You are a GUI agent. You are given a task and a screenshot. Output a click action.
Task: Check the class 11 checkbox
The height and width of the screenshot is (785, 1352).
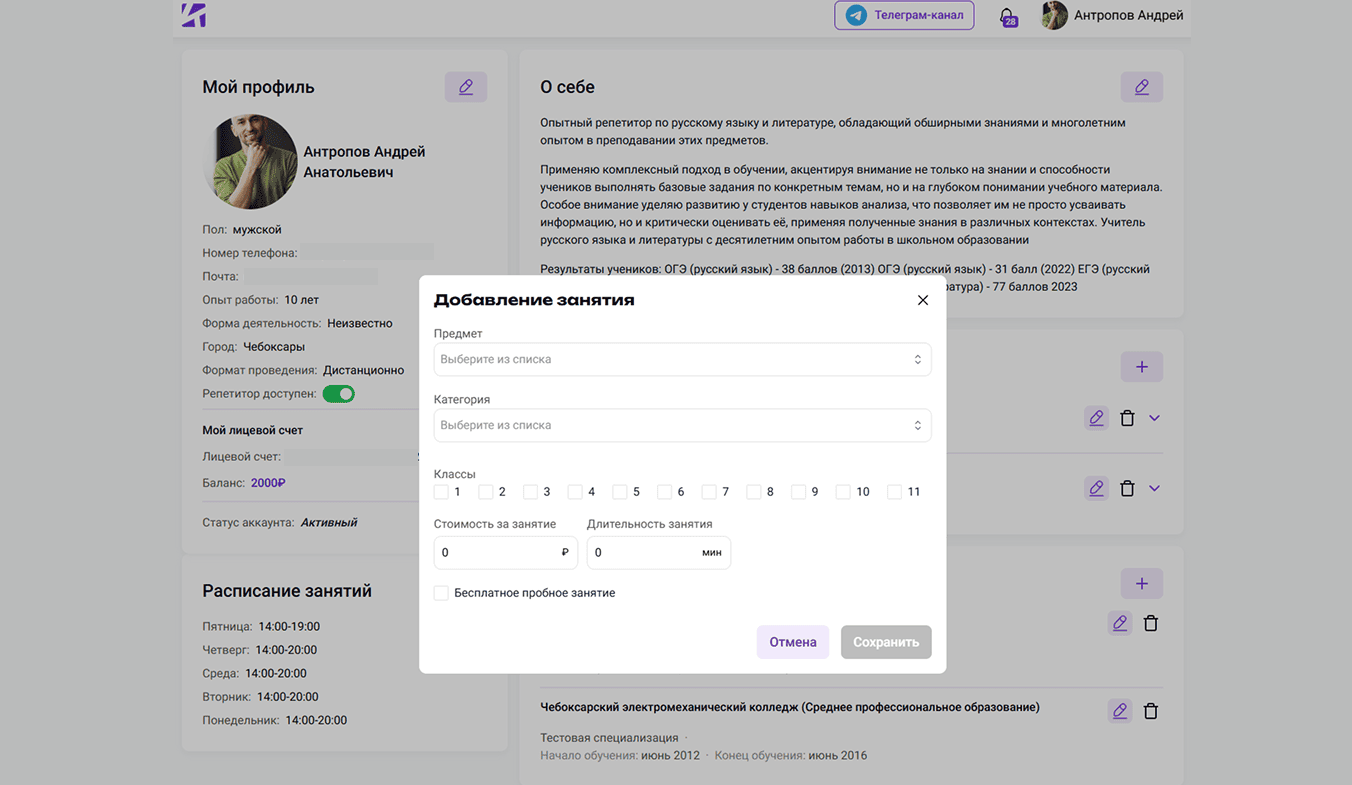[894, 492]
